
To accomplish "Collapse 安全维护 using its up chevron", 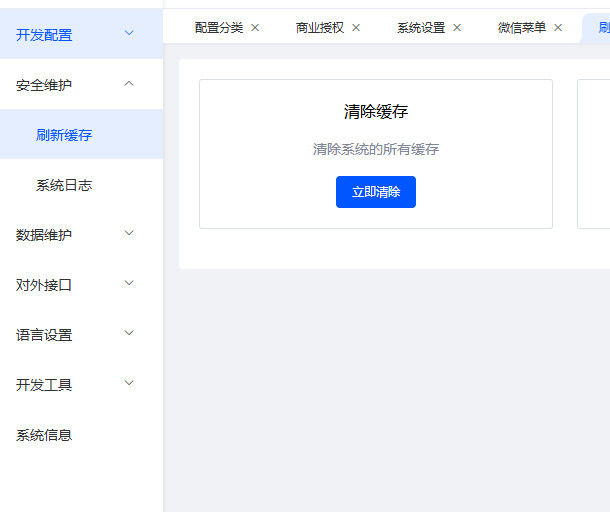I will (128, 84).
